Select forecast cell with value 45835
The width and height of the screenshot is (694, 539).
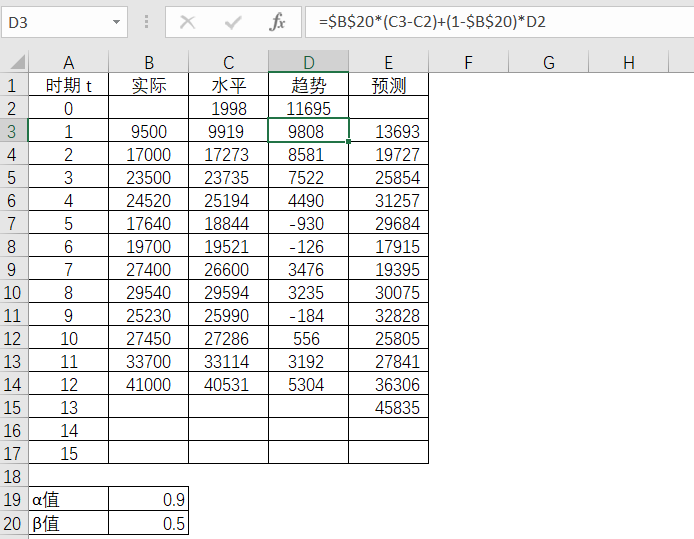click(388, 407)
